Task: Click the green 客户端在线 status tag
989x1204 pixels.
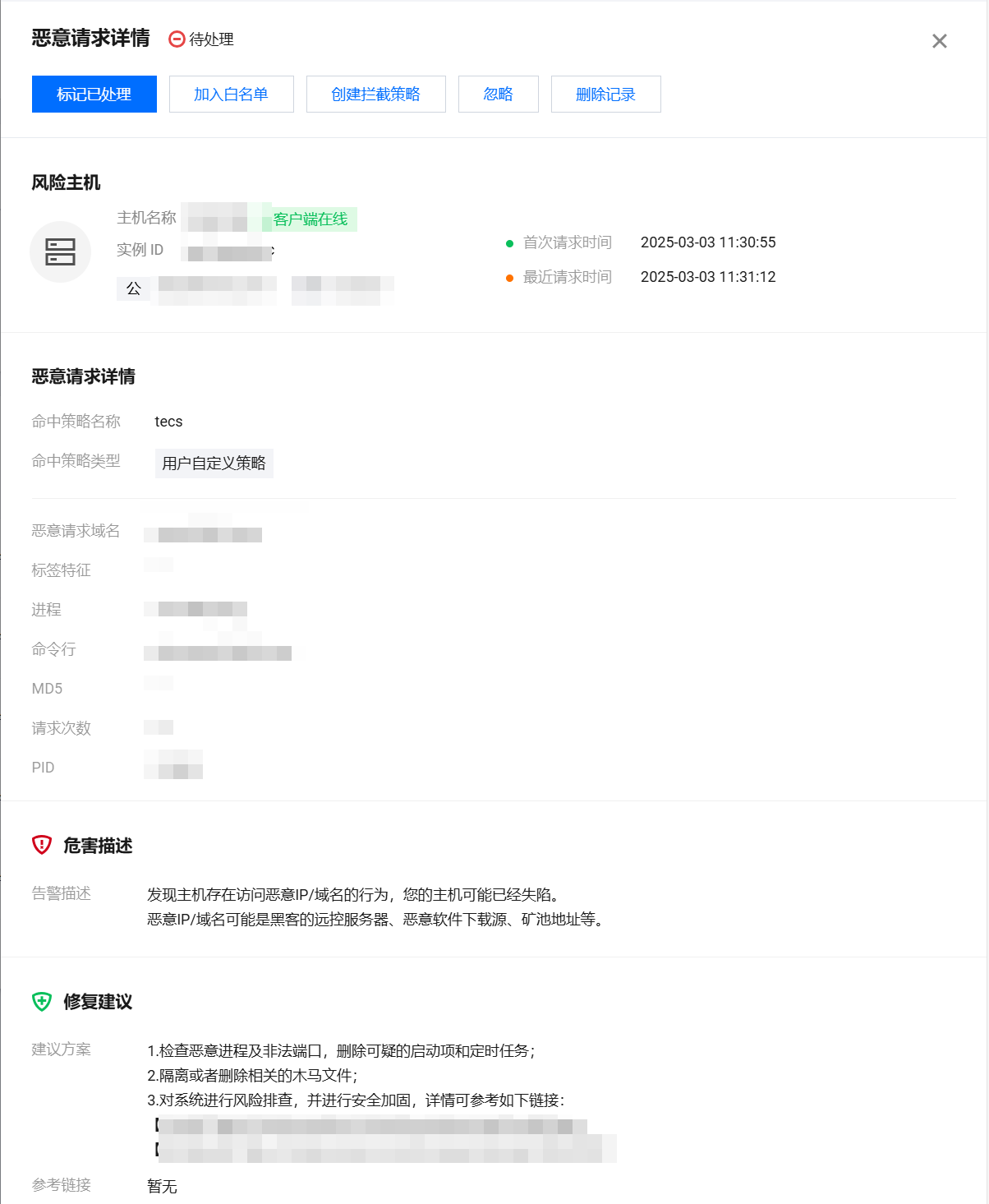Action: [310, 219]
